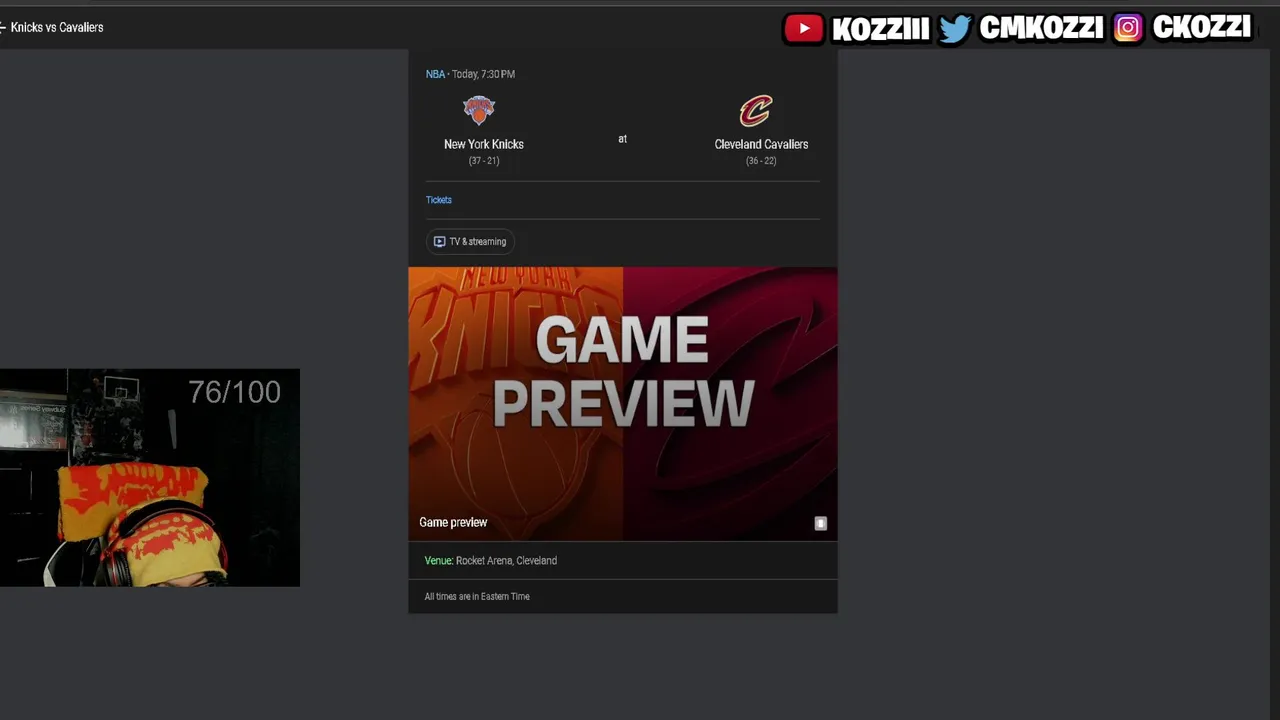
Task: Click the CMKOZZI Twitter handle text
Action: [1041, 28]
